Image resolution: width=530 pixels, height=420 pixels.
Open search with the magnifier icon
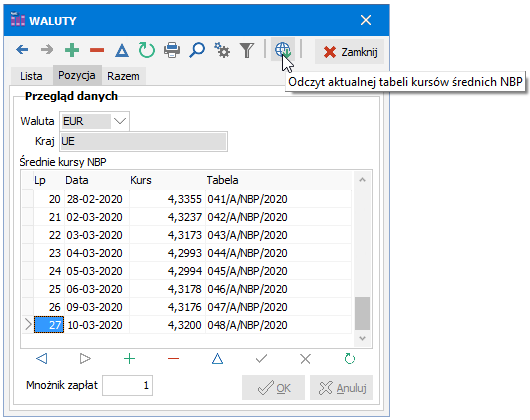tap(197, 50)
